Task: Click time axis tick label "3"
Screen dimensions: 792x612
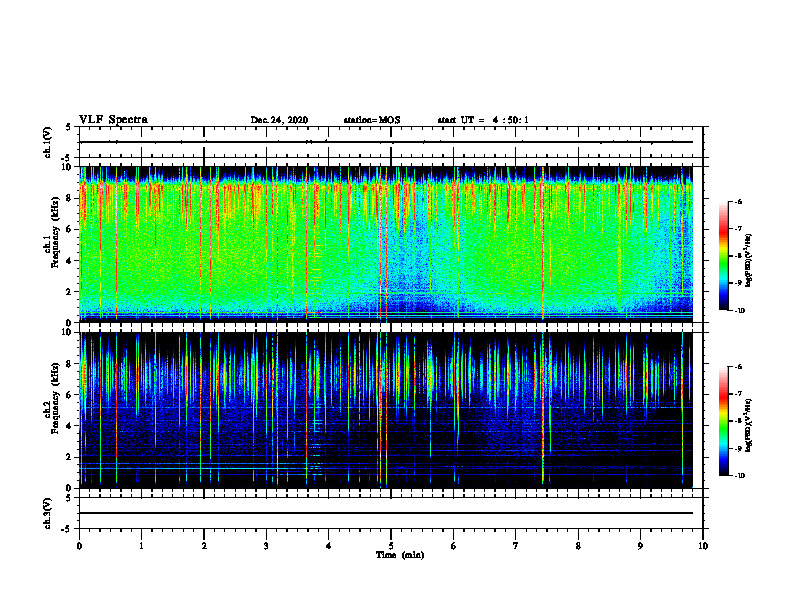Action: pyautogui.click(x=266, y=546)
